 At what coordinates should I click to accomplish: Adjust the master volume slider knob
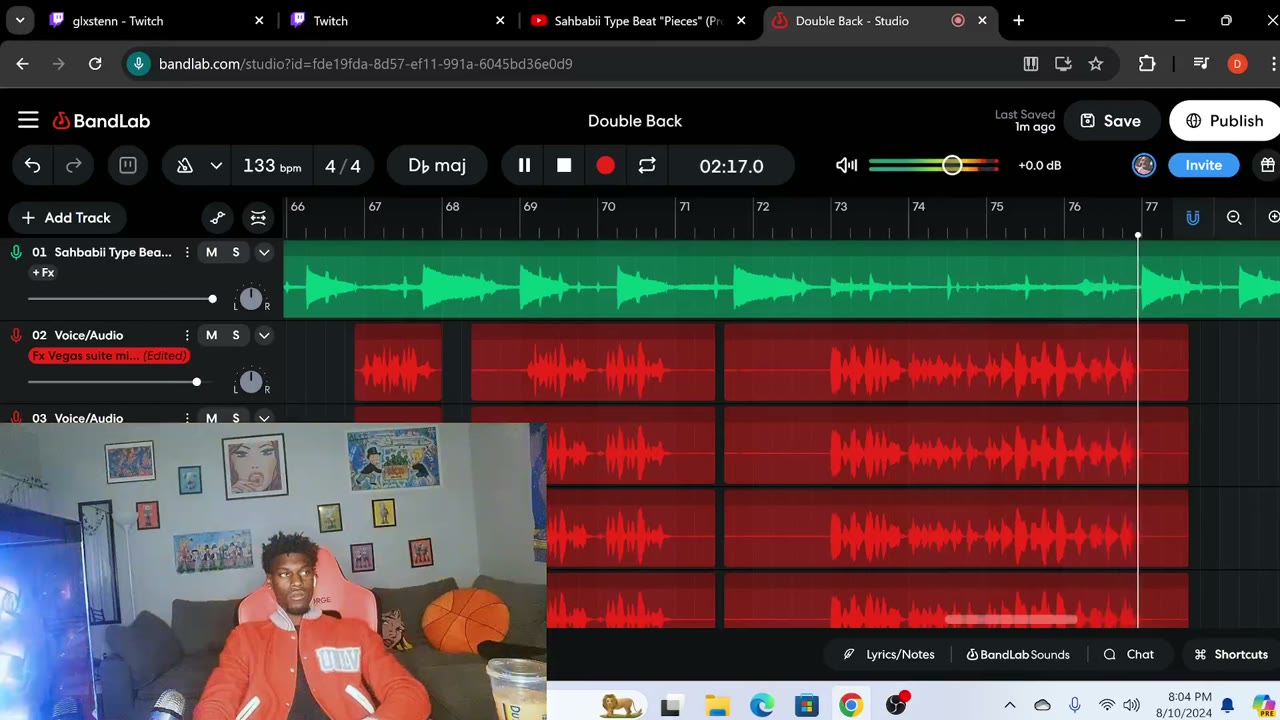(x=952, y=166)
